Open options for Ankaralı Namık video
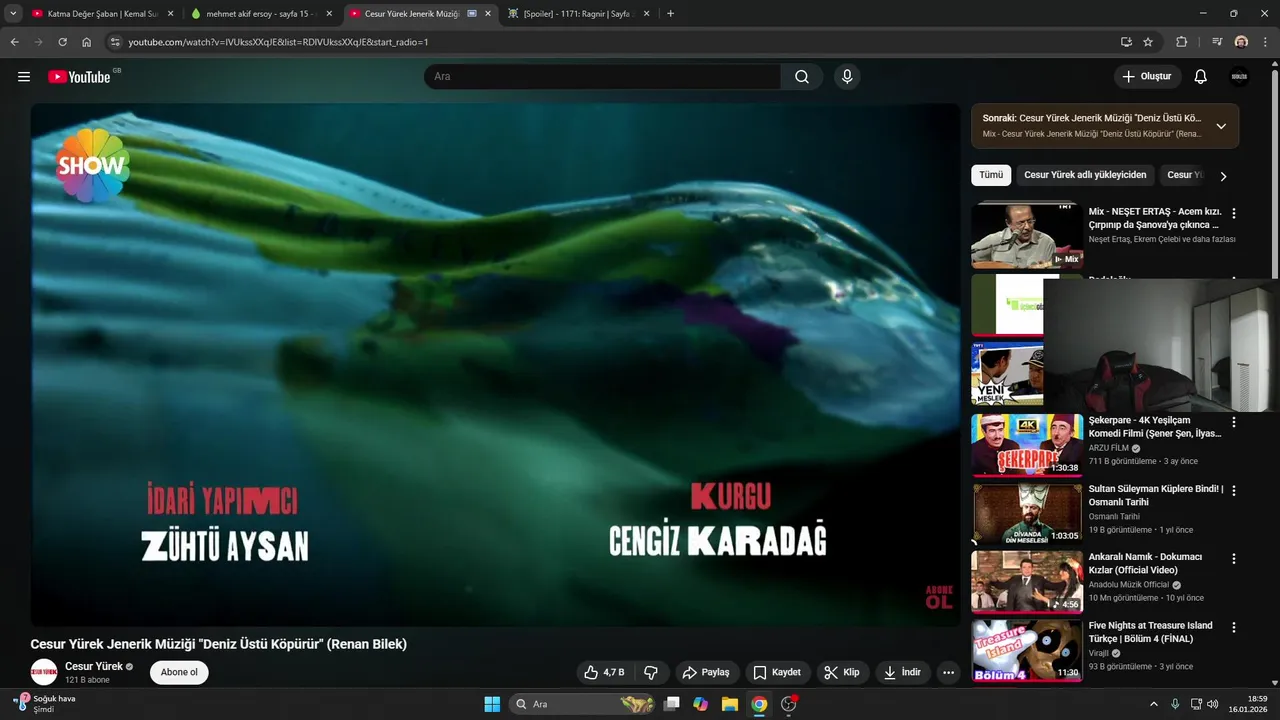Image resolution: width=1280 pixels, height=720 pixels. coord(1234,558)
